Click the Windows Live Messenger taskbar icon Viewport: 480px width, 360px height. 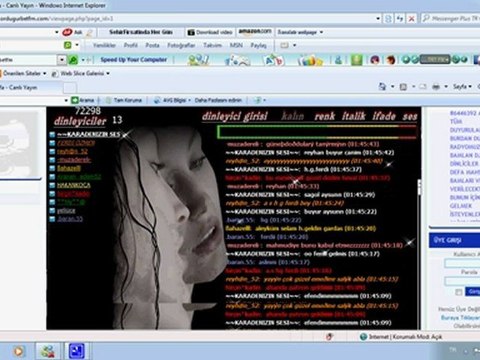coord(48,351)
